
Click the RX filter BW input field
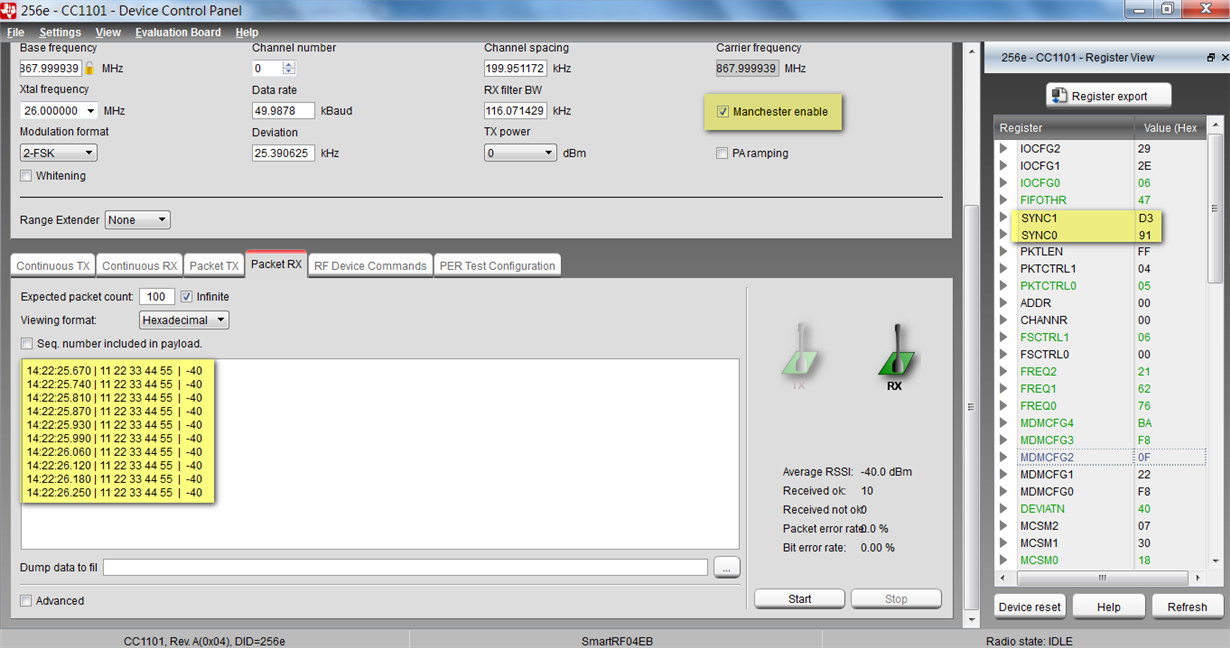point(515,111)
